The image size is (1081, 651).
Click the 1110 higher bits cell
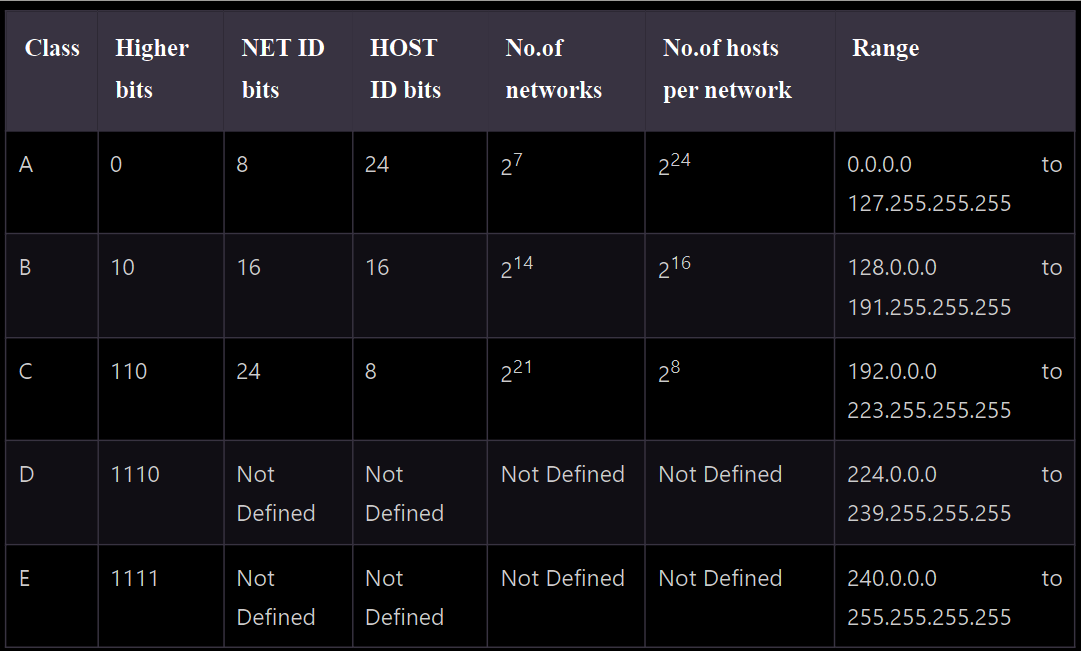[135, 474]
